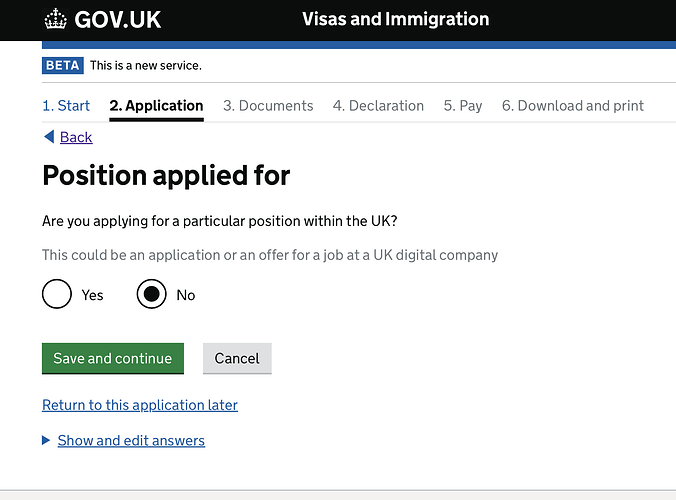
Task: Select the Yes radio button
Action: coord(57,294)
